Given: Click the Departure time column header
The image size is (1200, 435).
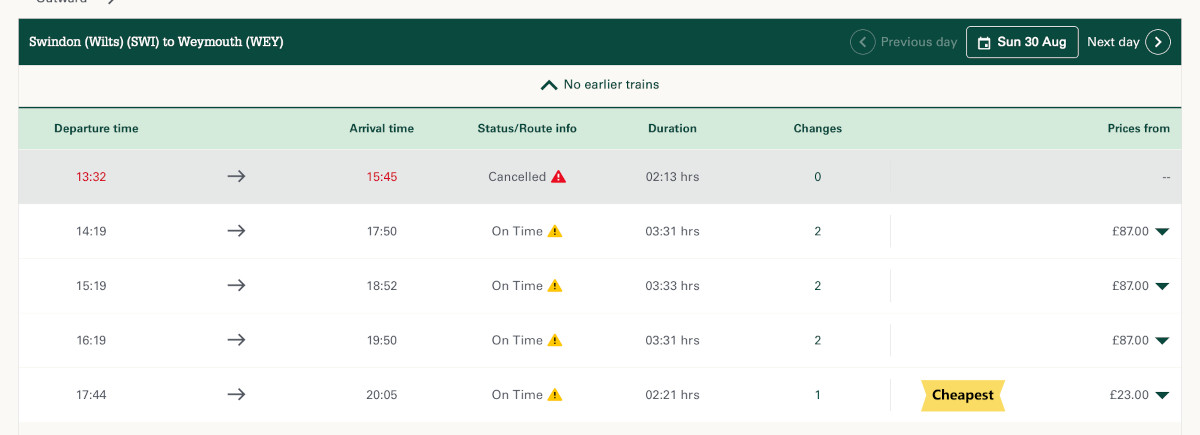Looking at the screenshot, I should [x=96, y=128].
